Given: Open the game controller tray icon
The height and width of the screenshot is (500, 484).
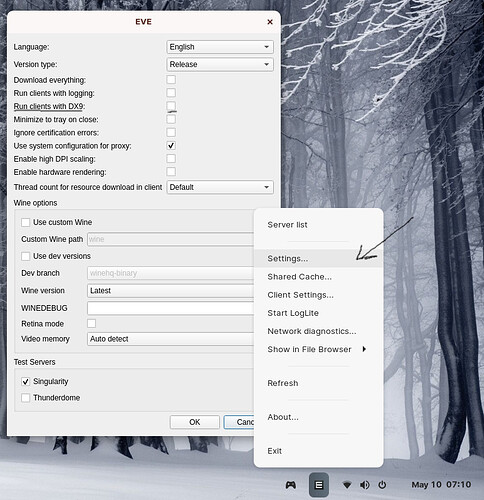Looking at the screenshot, I should tap(291, 484).
